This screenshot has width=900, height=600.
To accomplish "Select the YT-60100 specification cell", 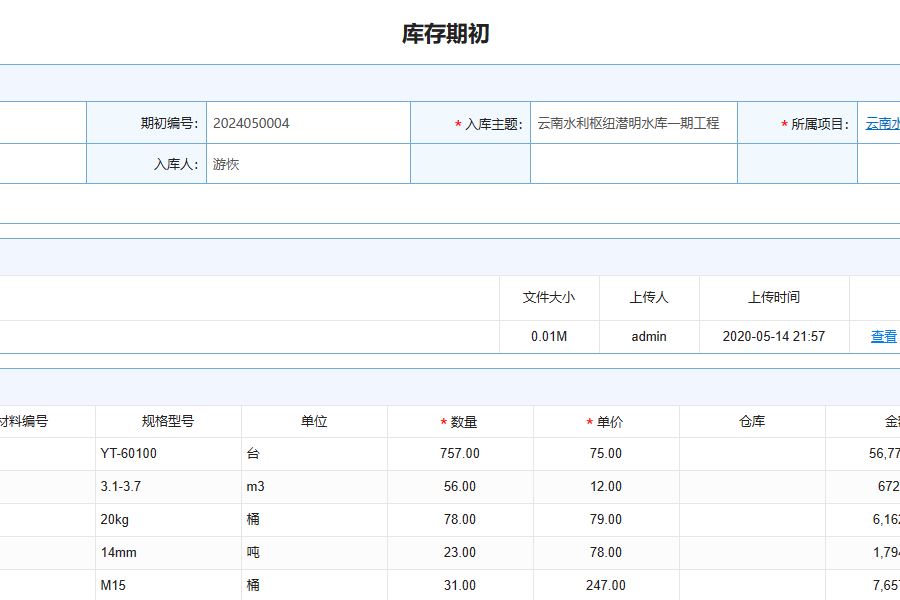I will click(168, 454).
